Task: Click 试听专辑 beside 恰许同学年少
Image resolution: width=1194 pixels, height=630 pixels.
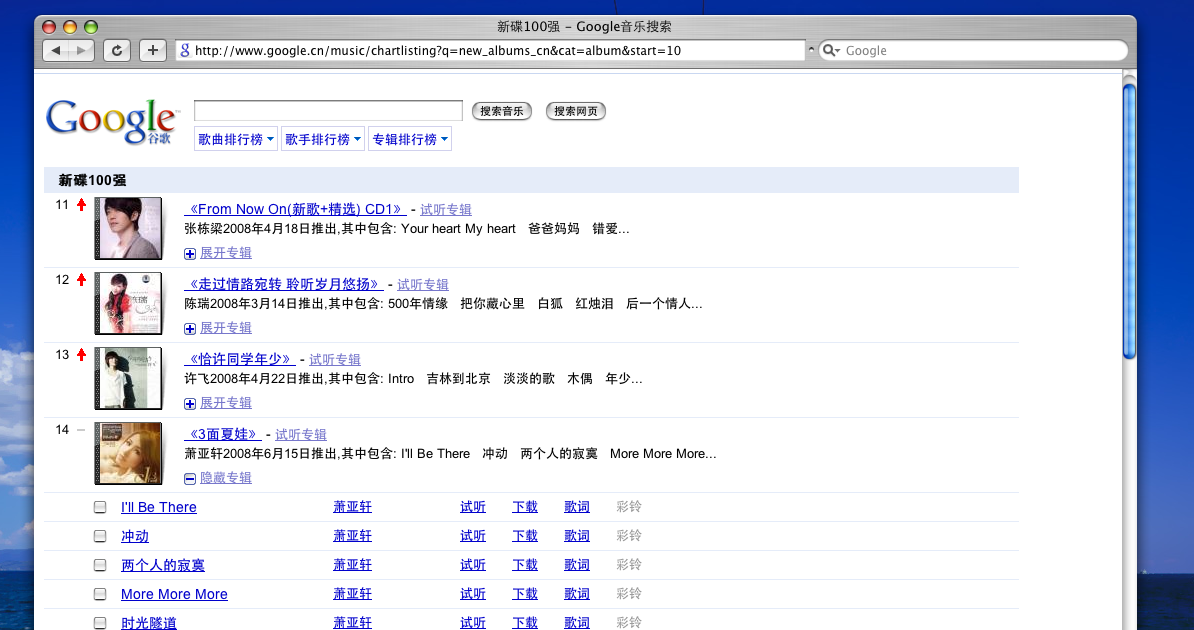Action: (x=335, y=359)
